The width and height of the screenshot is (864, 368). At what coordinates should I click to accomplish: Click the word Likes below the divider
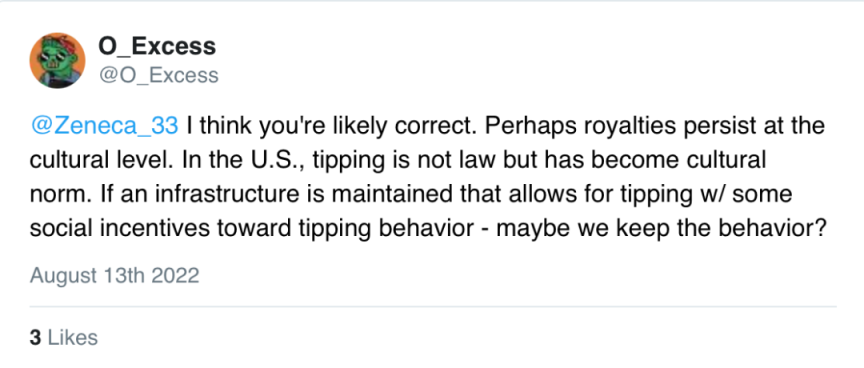coord(73,337)
